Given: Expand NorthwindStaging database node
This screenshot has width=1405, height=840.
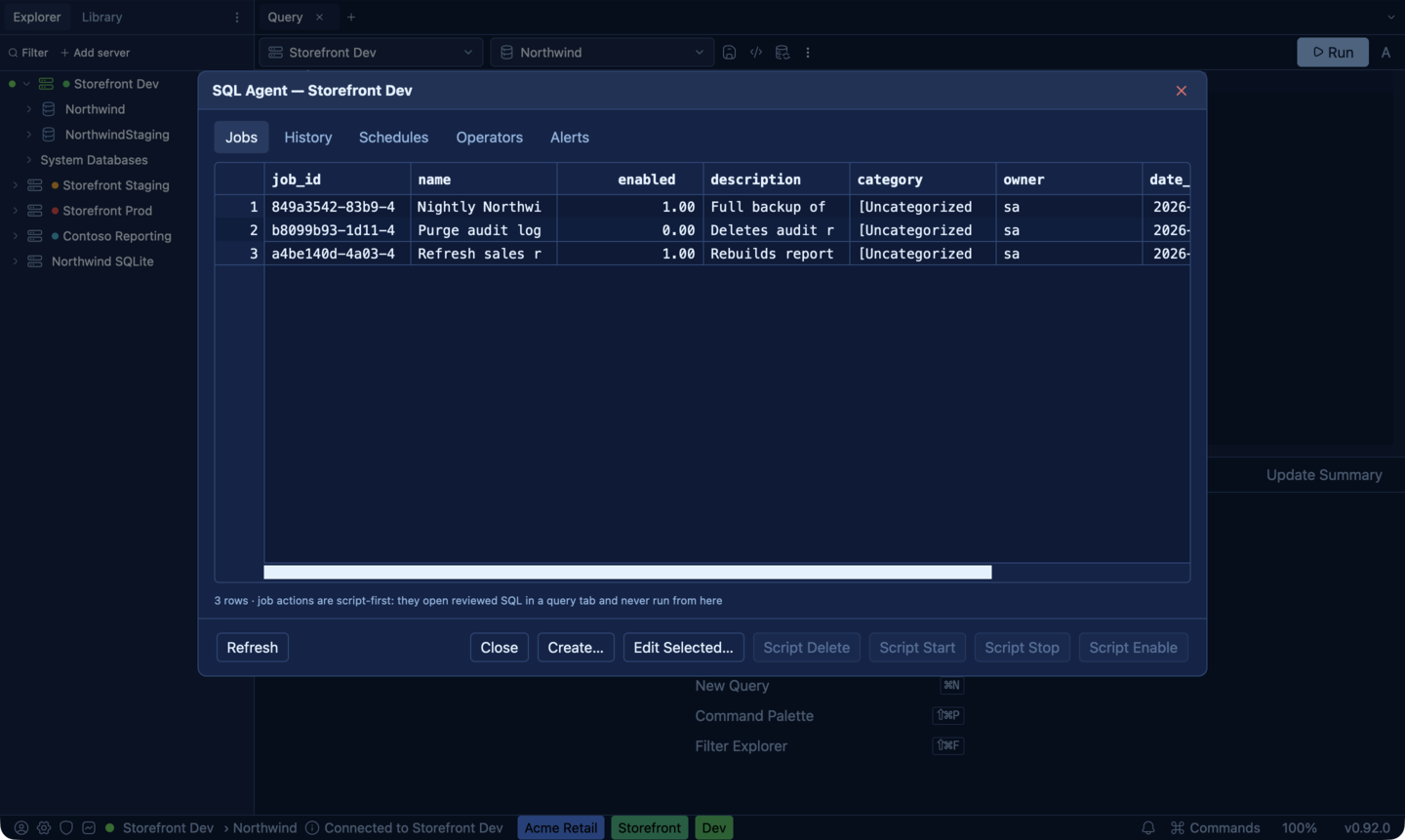Looking at the screenshot, I should pos(28,135).
